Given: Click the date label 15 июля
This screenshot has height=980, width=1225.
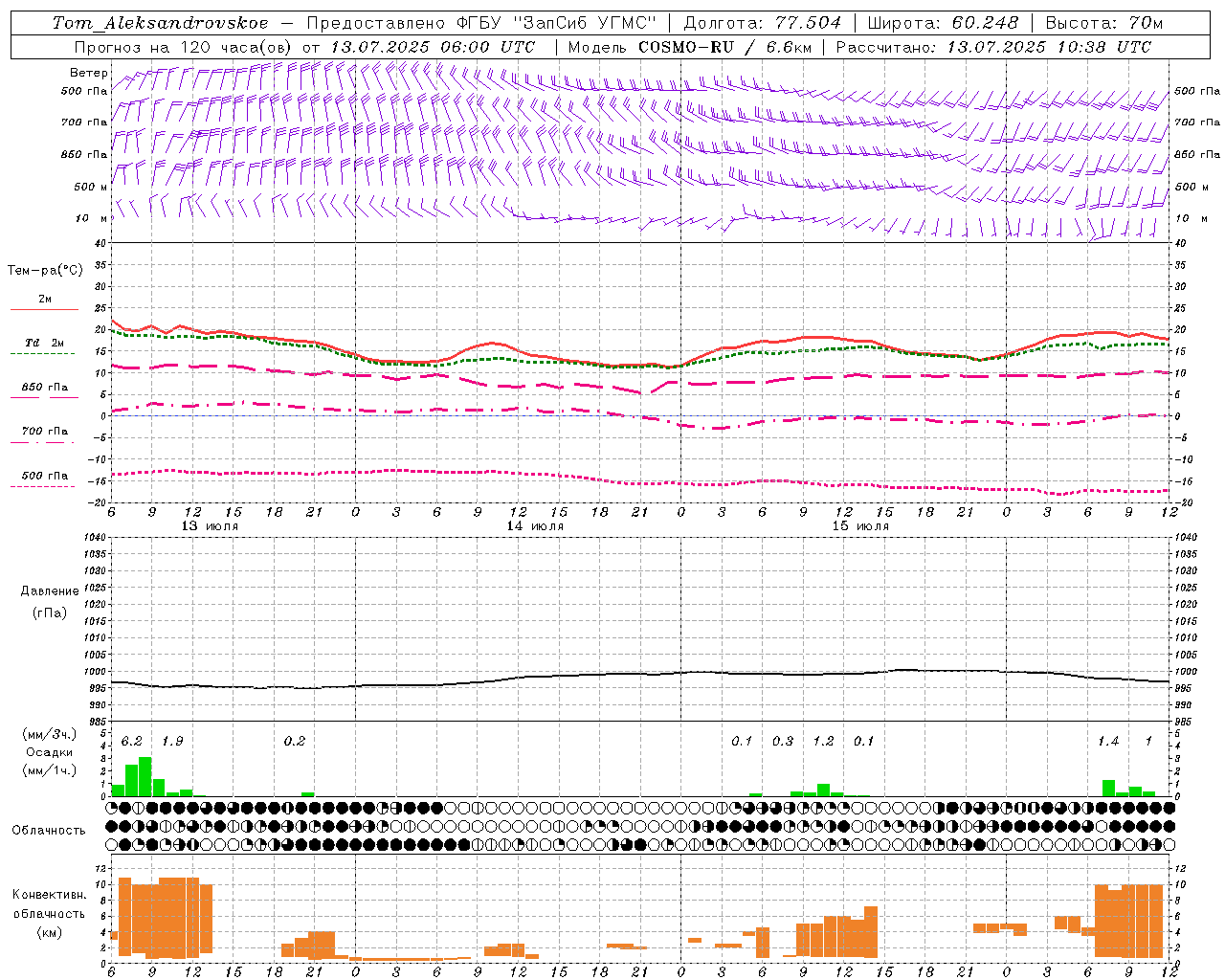Looking at the screenshot, I should click(x=860, y=526).
